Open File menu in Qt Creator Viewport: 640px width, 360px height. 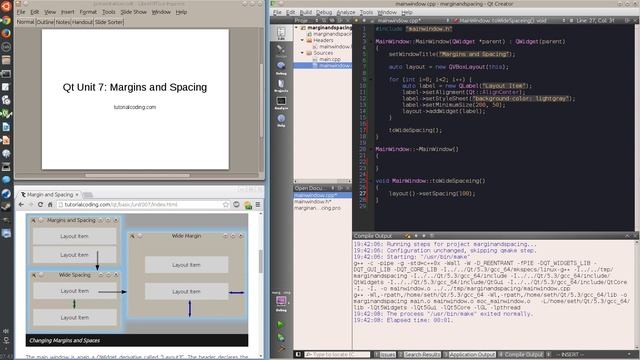point(277,12)
